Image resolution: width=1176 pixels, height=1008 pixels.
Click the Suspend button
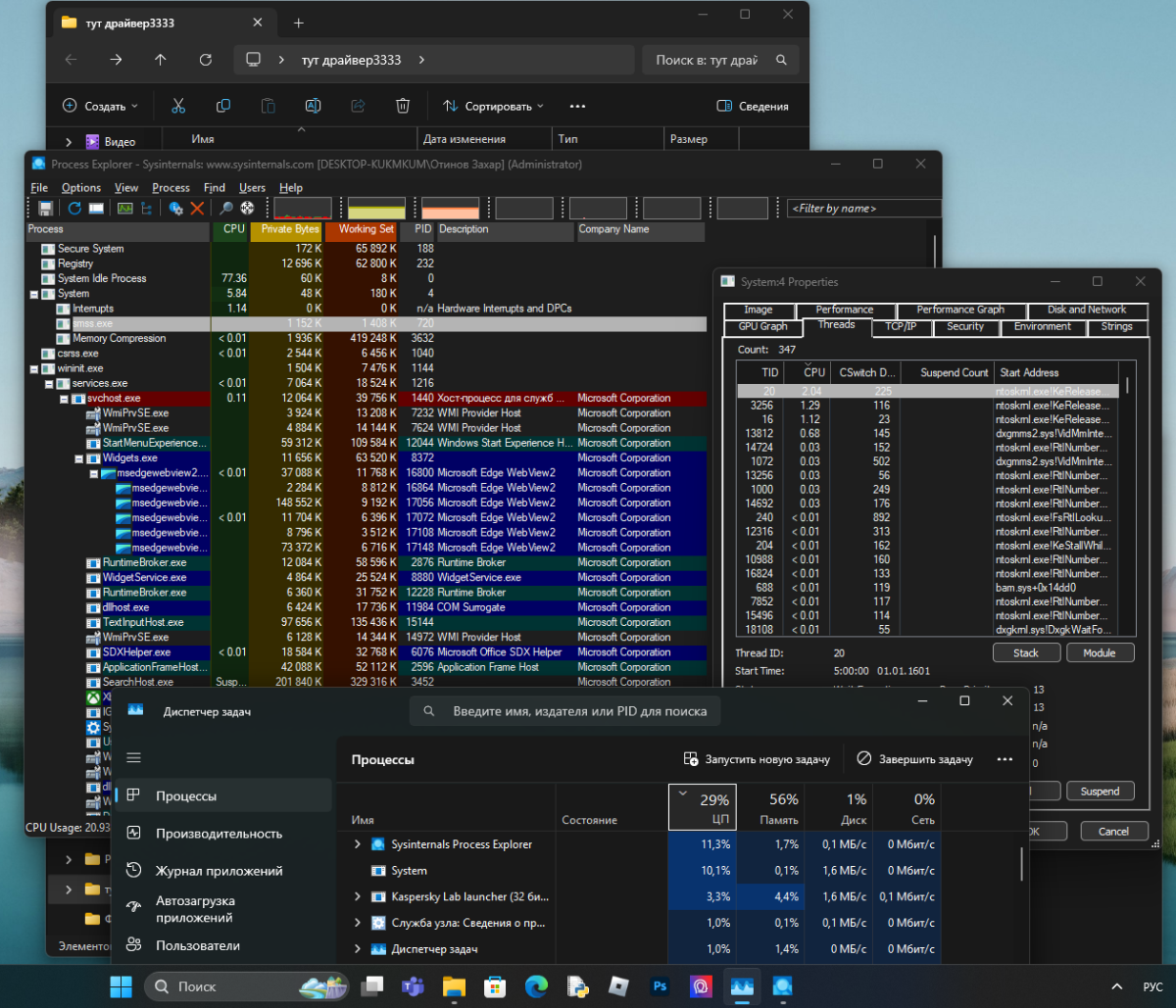tap(1100, 791)
